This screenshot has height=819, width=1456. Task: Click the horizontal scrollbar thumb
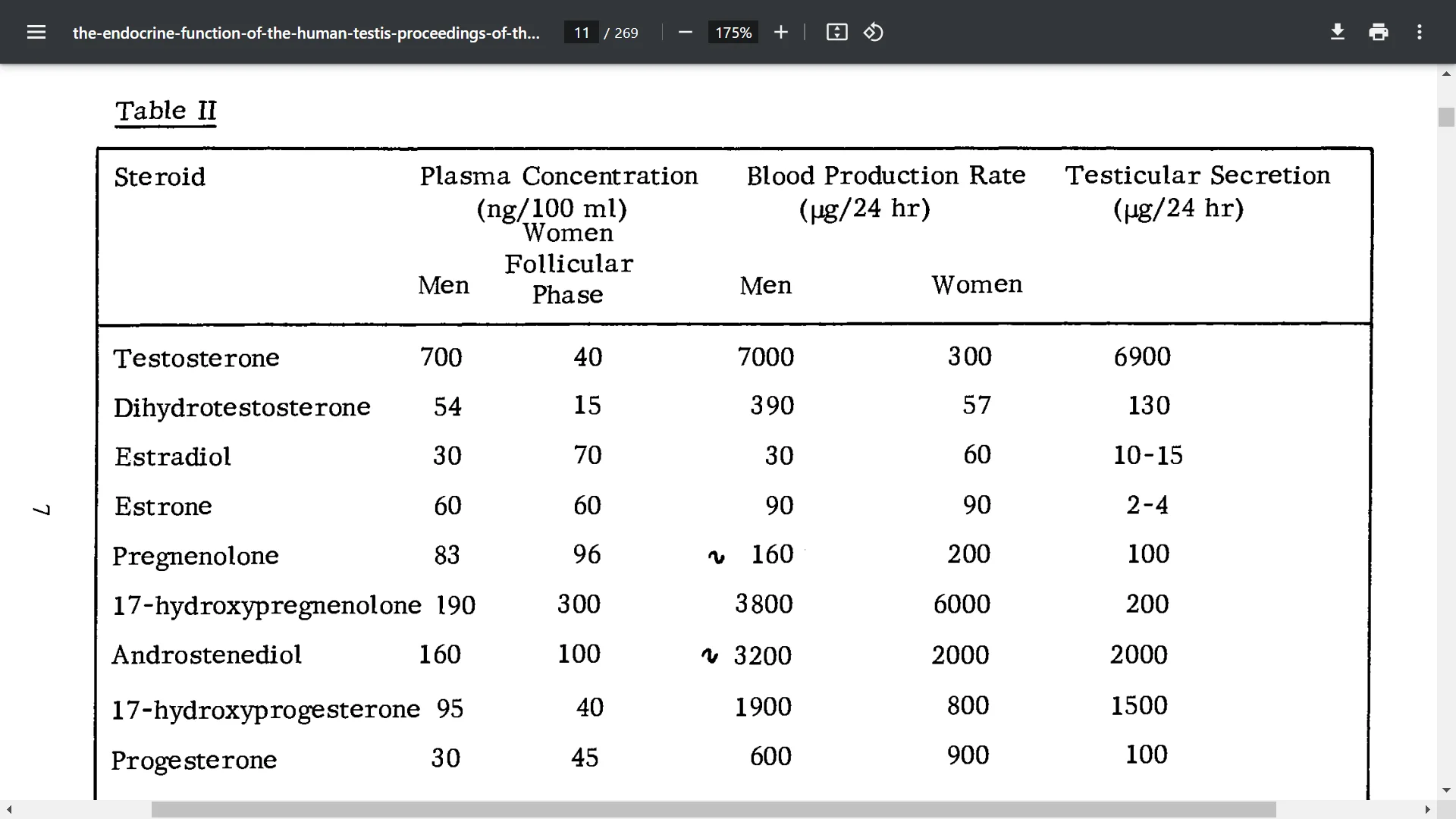[x=714, y=809]
